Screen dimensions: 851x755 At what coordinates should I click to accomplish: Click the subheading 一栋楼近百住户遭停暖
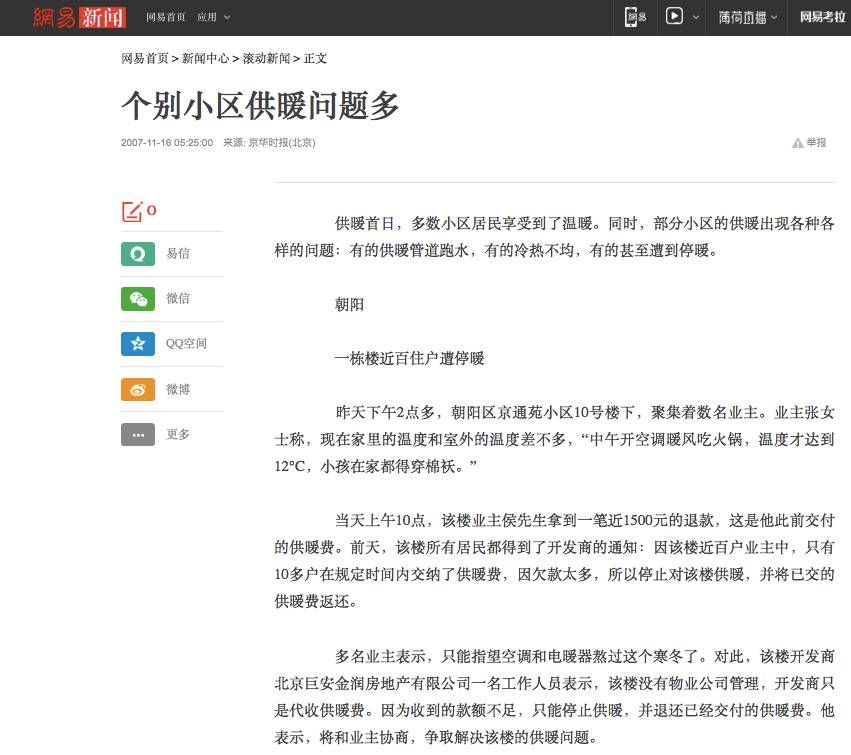[410, 359]
